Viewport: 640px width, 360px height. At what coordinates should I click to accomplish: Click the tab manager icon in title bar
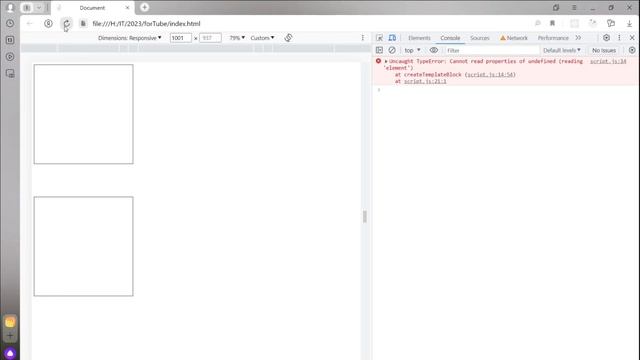click(x=556, y=7)
